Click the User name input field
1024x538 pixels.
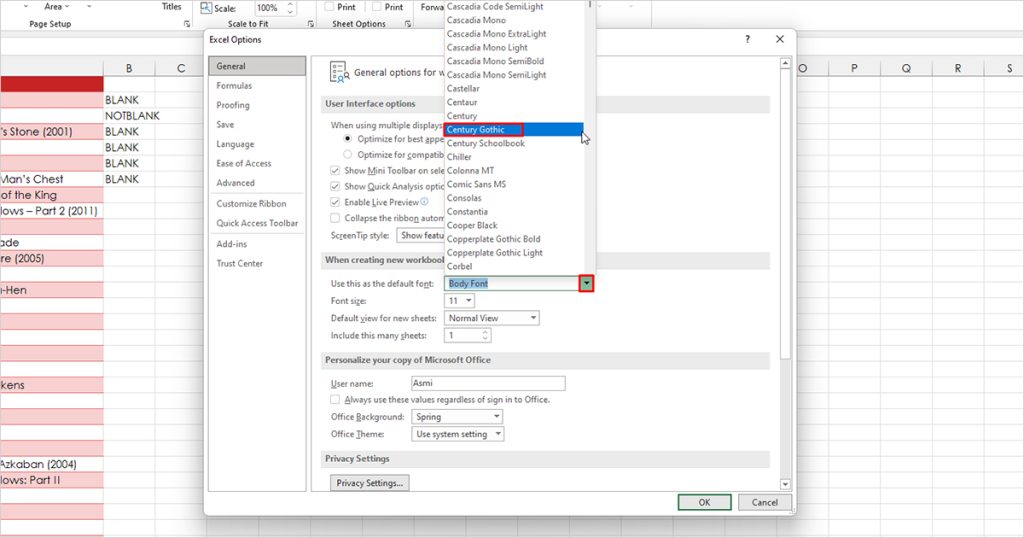pyautogui.click(x=488, y=383)
